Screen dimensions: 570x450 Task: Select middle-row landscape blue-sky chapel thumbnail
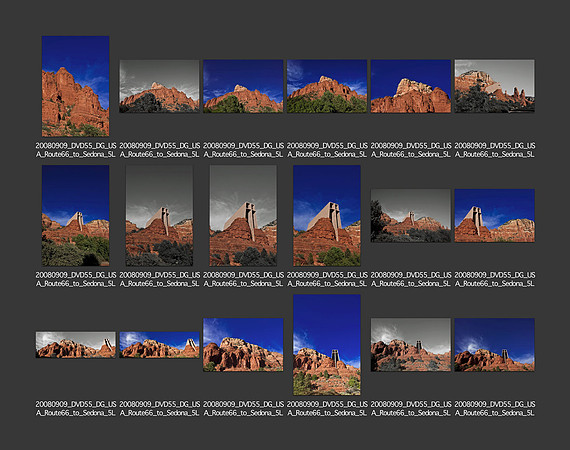click(494, 216)
